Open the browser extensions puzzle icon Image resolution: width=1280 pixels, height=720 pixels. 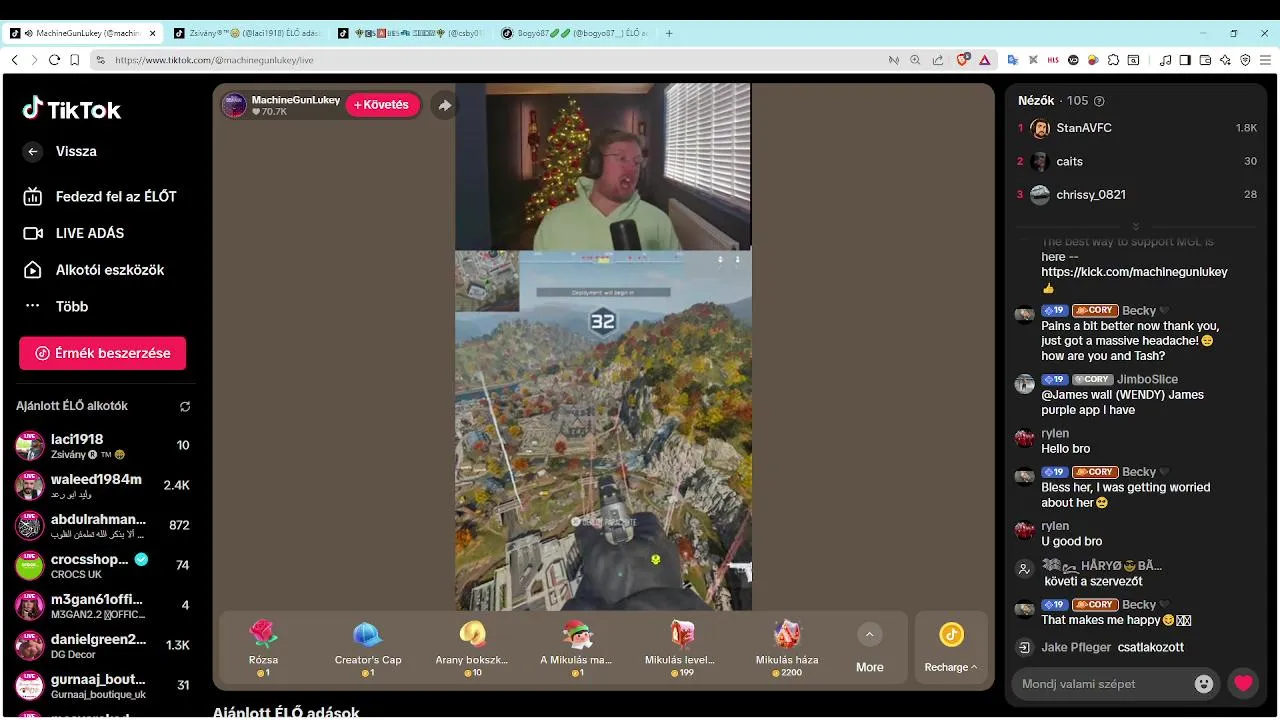pos(1112,60)
